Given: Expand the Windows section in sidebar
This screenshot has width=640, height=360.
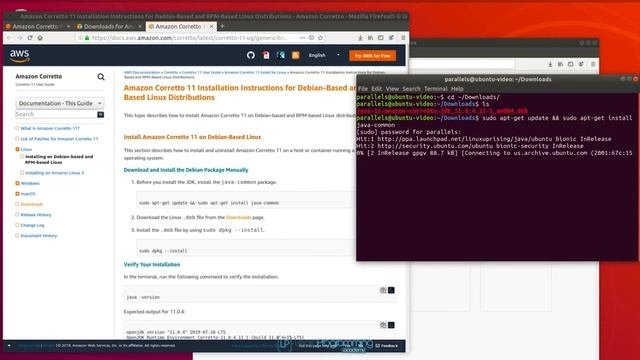Looking at the screenshot, I should (x=17, y=183).
